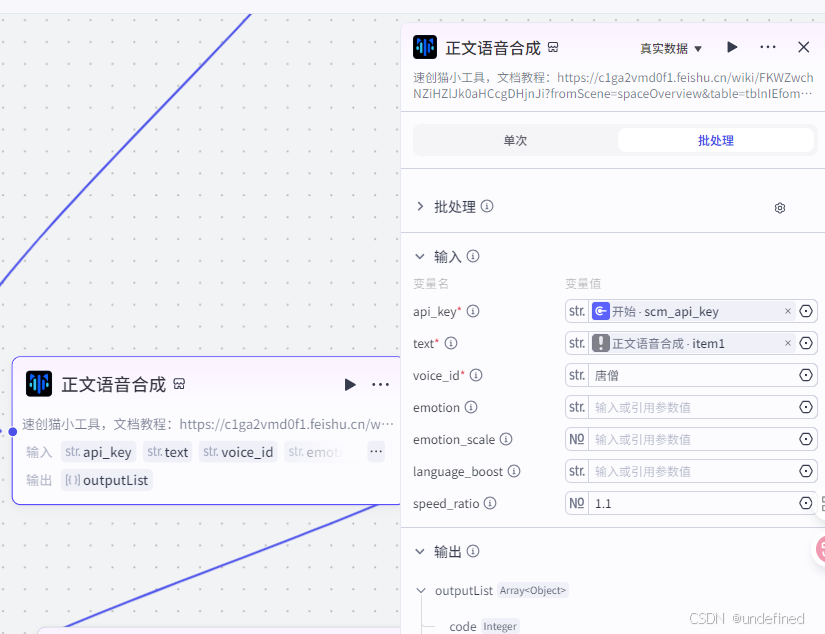
Task: Open the panel's three-dot more options menu
Action: coord(768,47)
